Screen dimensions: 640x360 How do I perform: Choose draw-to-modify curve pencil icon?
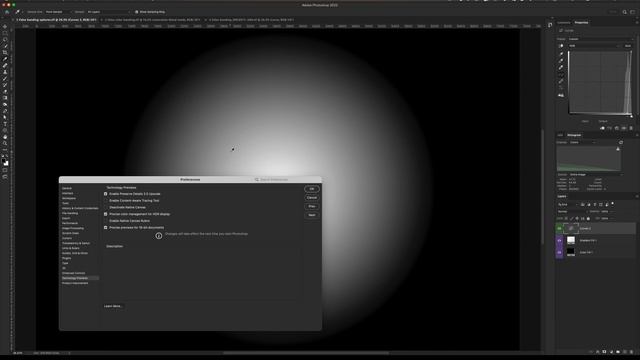(561, 81)
